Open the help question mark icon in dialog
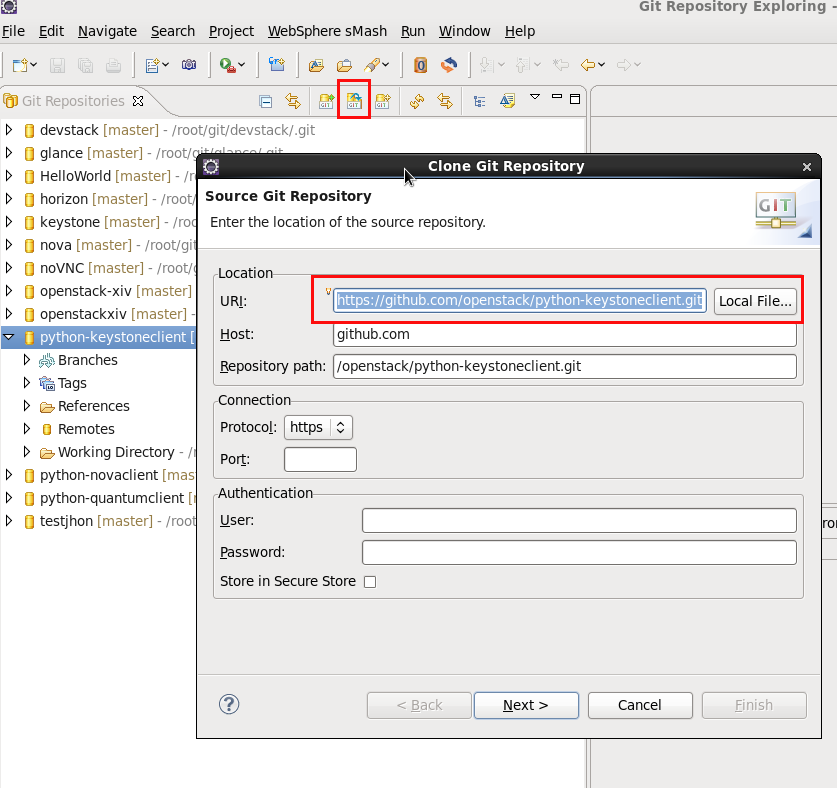The width and height of the screenshot is (837, 788). [x=229, y=704]
